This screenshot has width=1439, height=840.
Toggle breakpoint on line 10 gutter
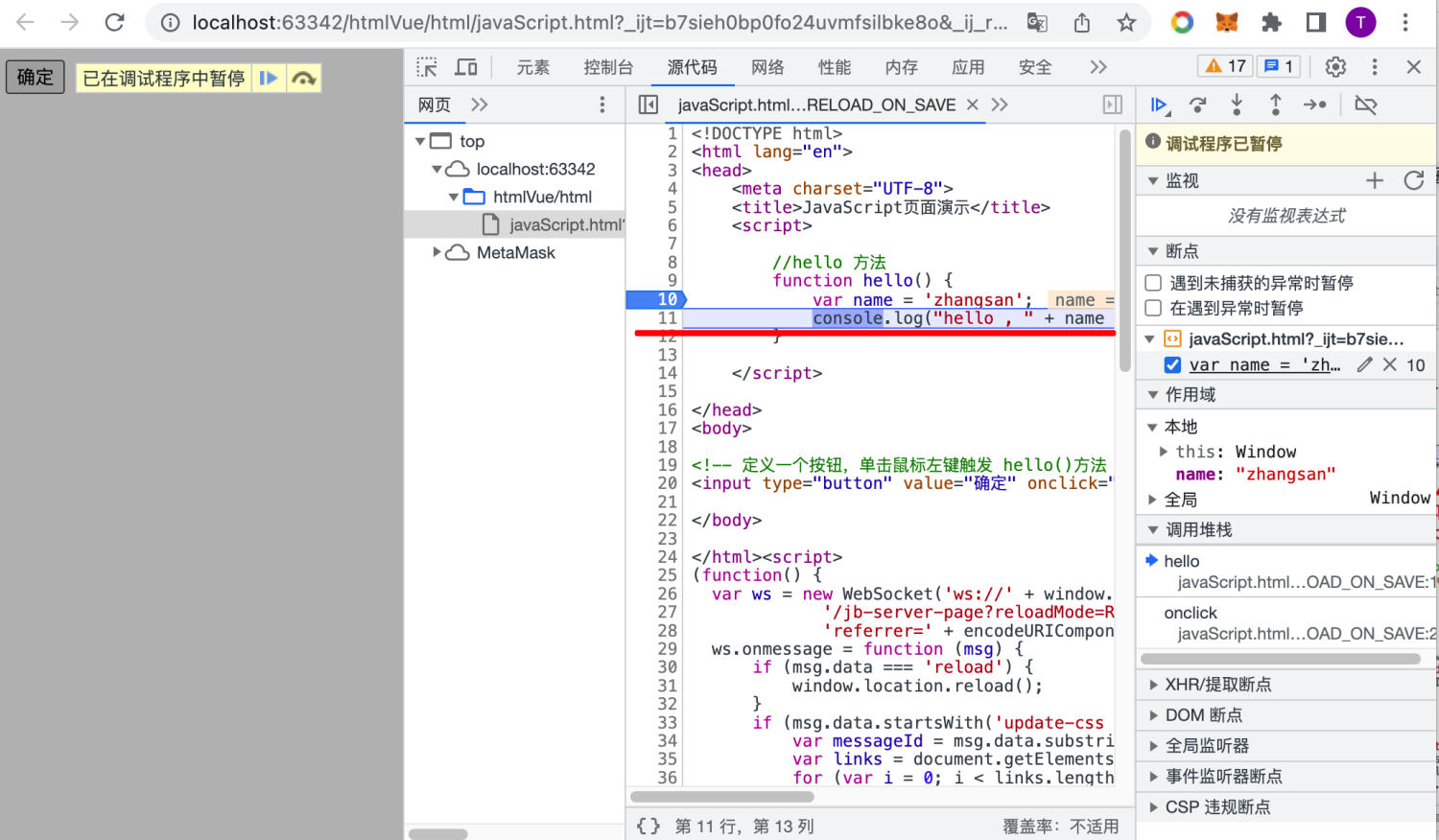tap(655, 299)
